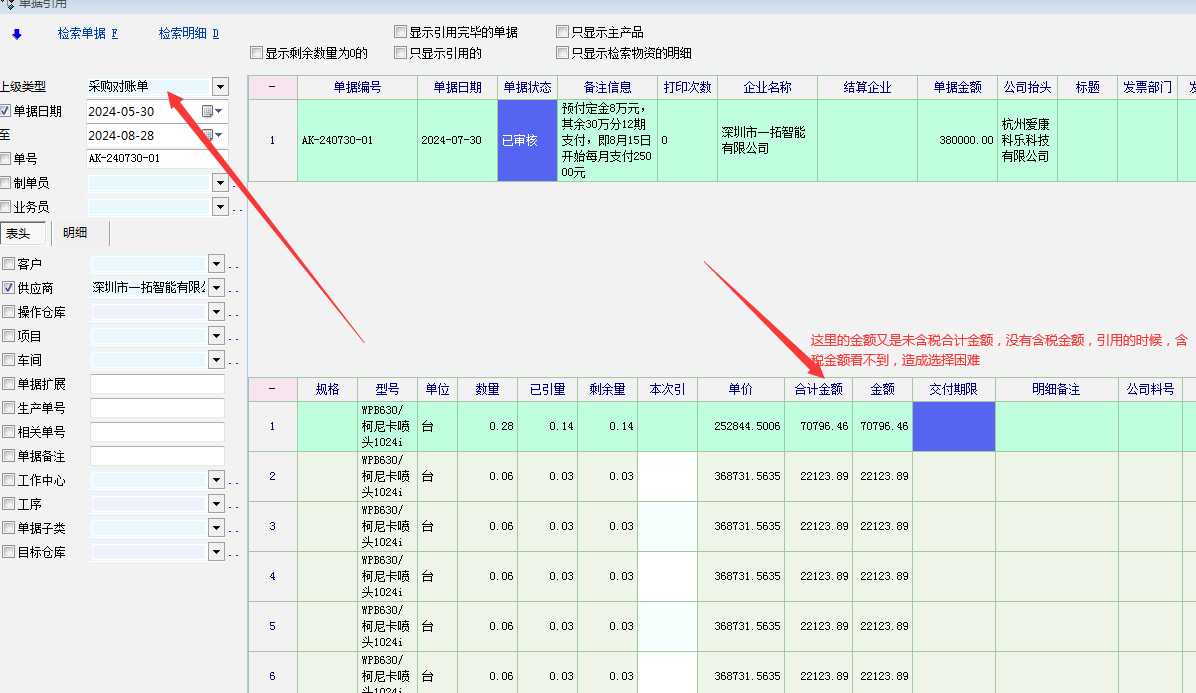
Task: Open calendar picker for start date 2024-05-30
Action: point(209,111)
